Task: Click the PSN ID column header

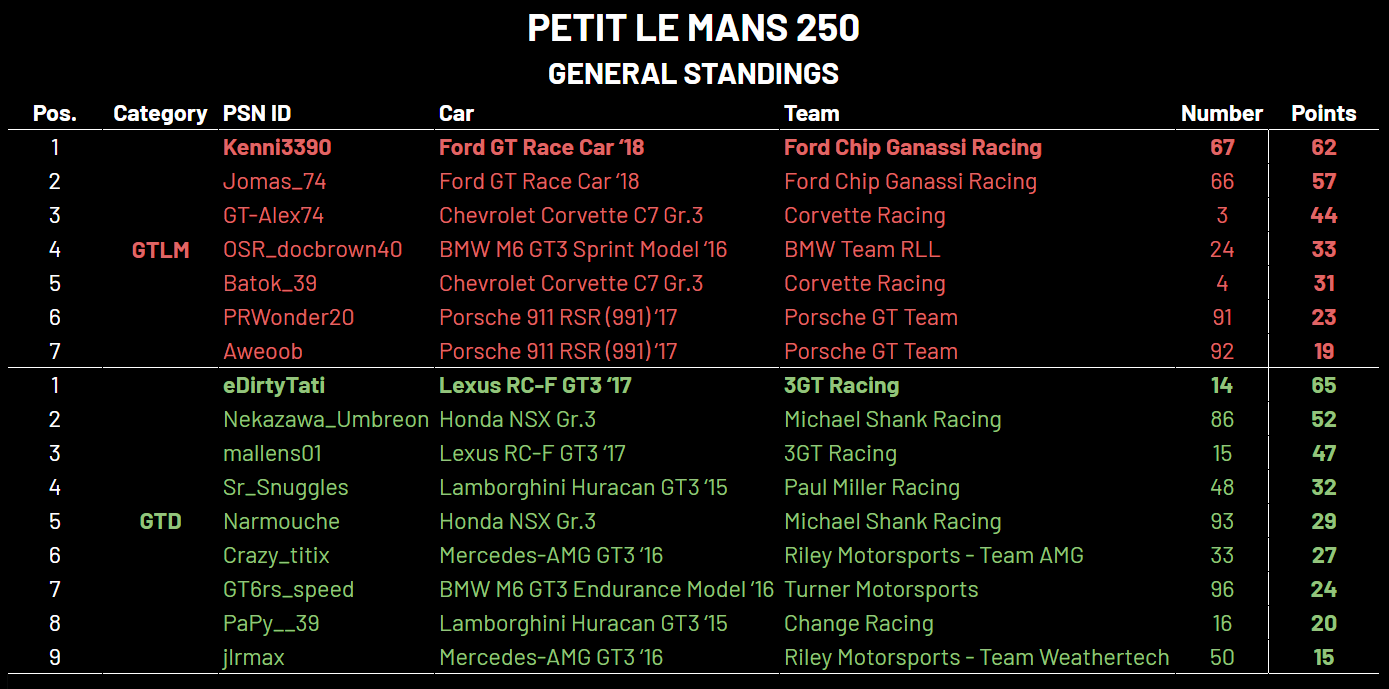Action: 257,113
